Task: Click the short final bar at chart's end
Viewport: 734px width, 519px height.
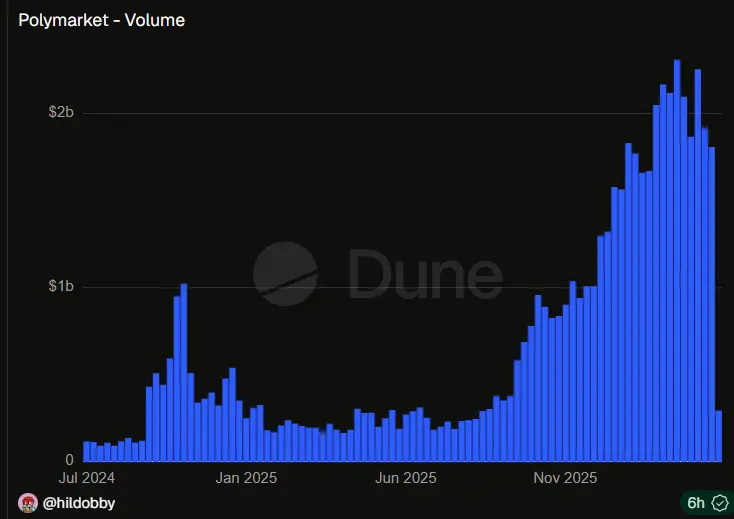Action: coord(719,436)
